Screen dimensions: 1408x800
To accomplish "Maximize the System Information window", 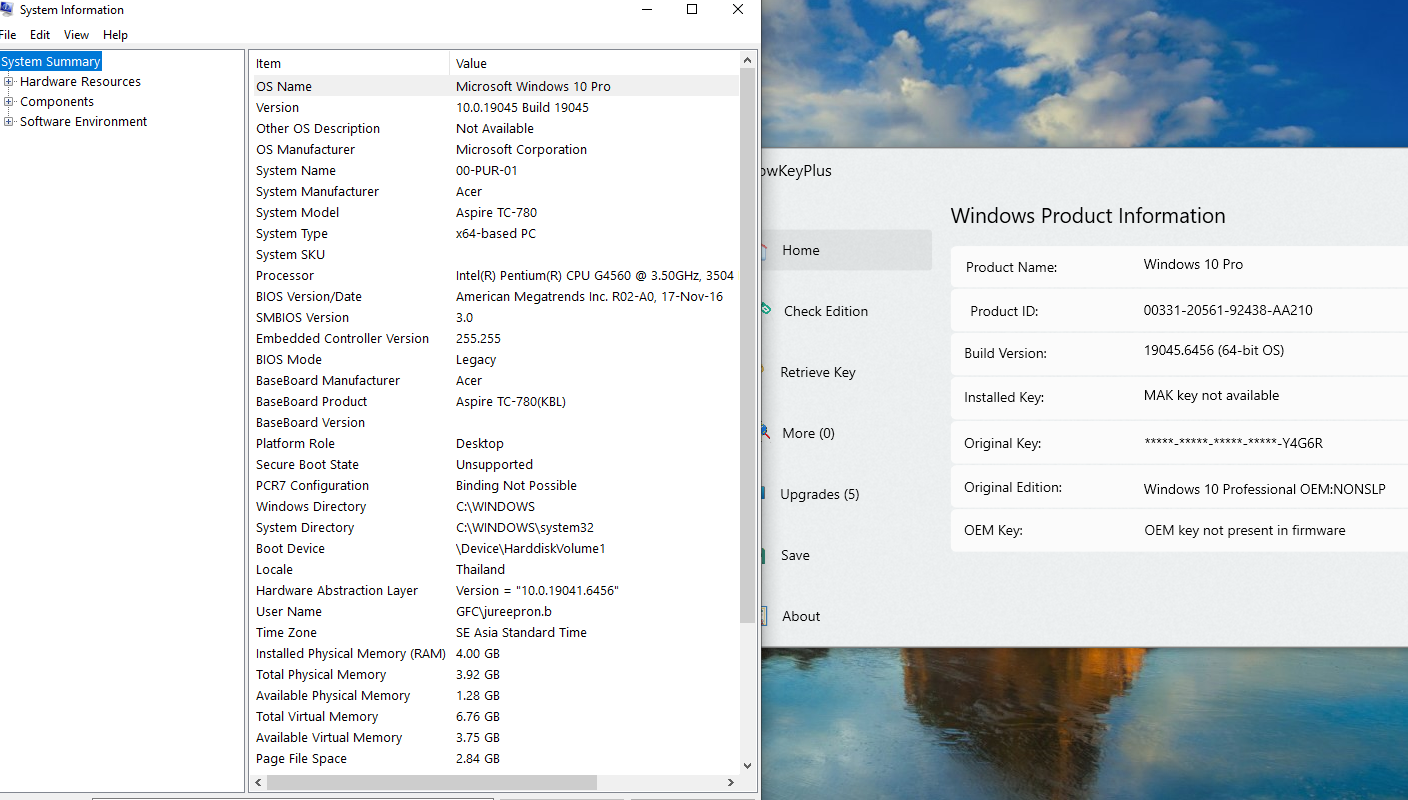I will pos(692,10).
